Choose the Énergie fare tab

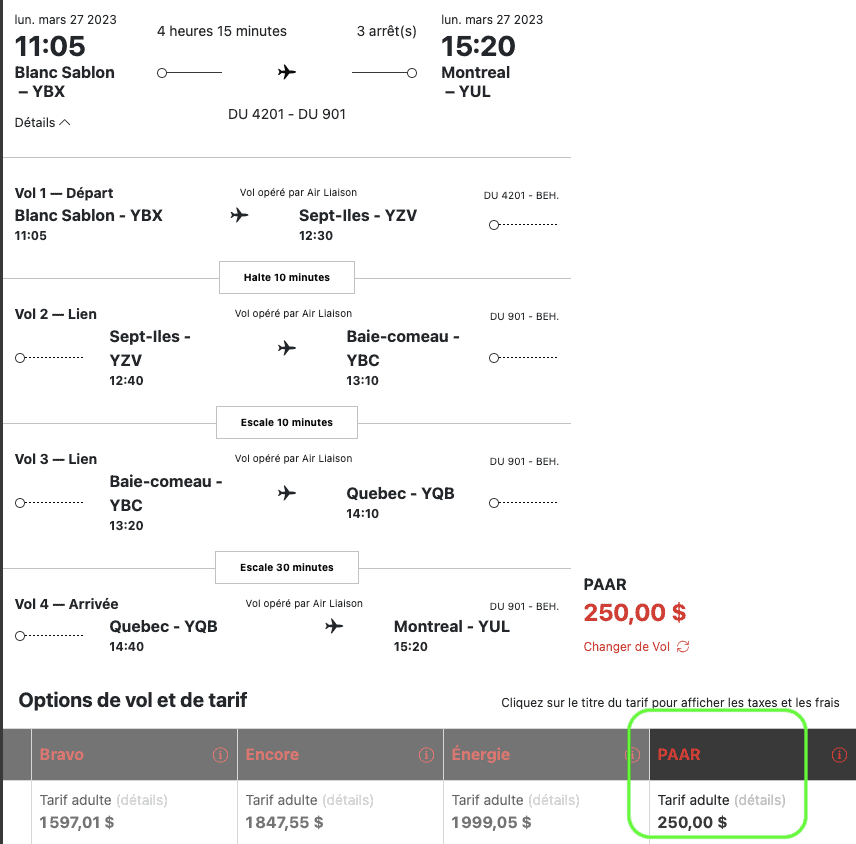(481, 755)
